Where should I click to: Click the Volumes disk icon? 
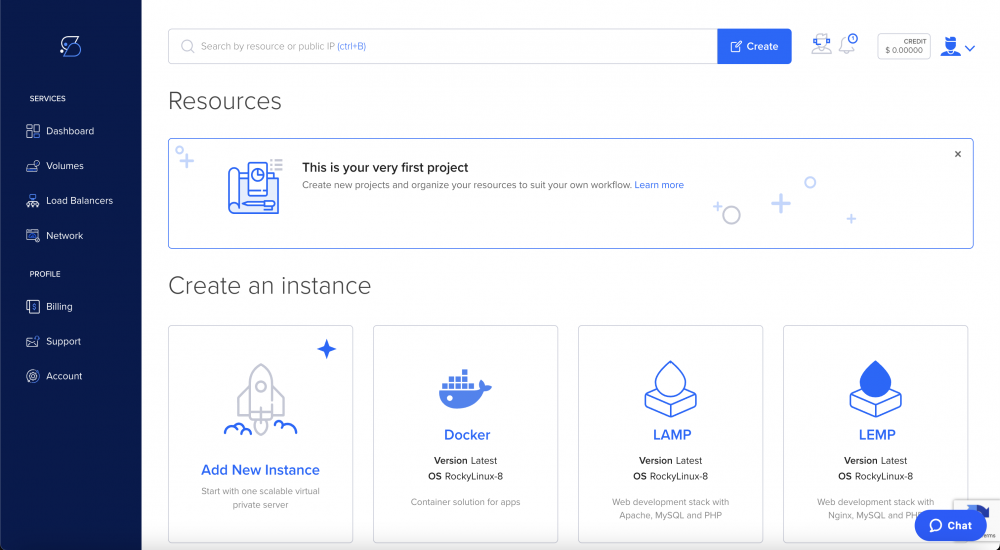(x=33, y=166)
